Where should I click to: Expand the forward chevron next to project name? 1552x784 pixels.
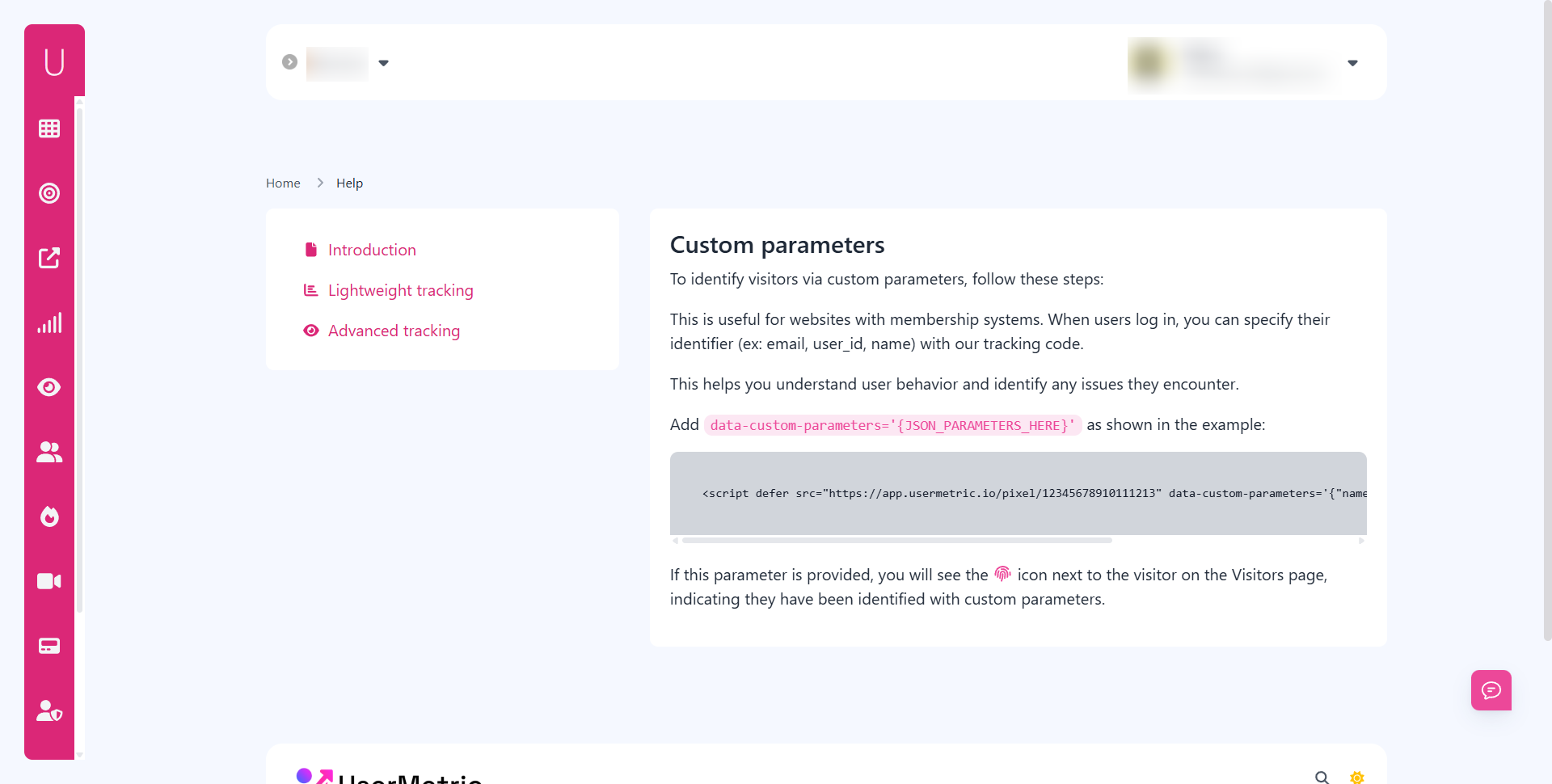(289, 61)
